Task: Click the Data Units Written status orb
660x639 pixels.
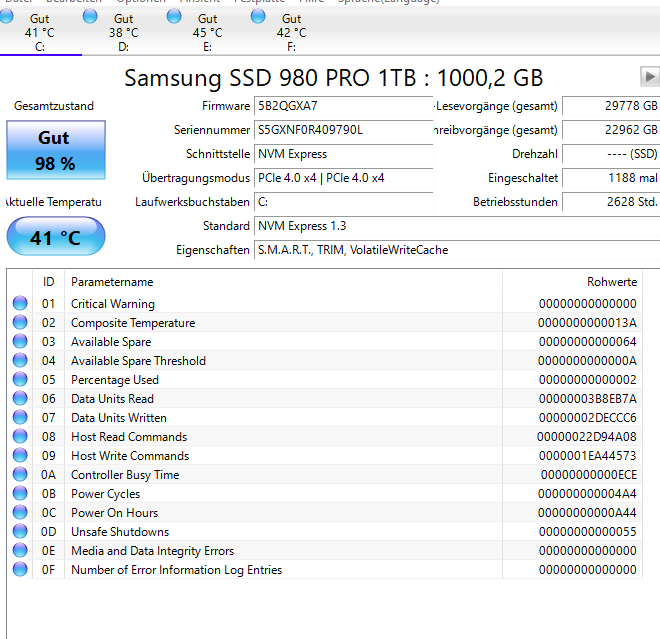Action: (20, 417)
